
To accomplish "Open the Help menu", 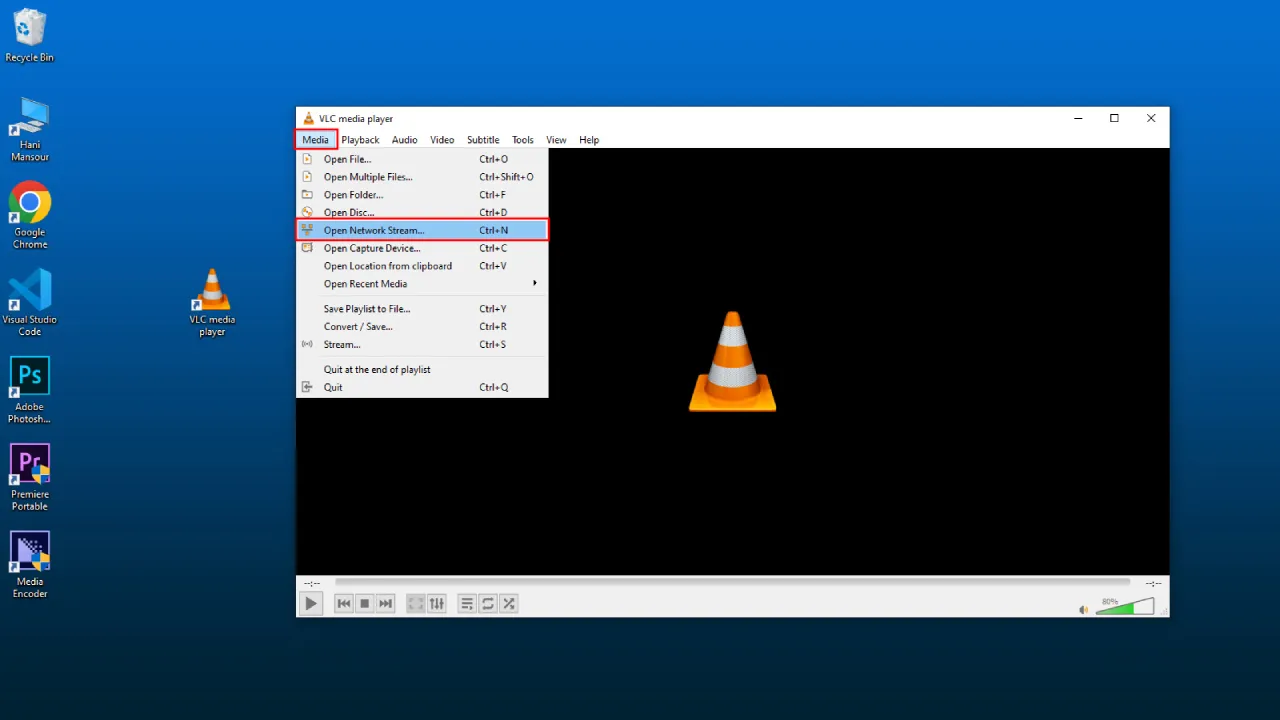I will point(589,140).
